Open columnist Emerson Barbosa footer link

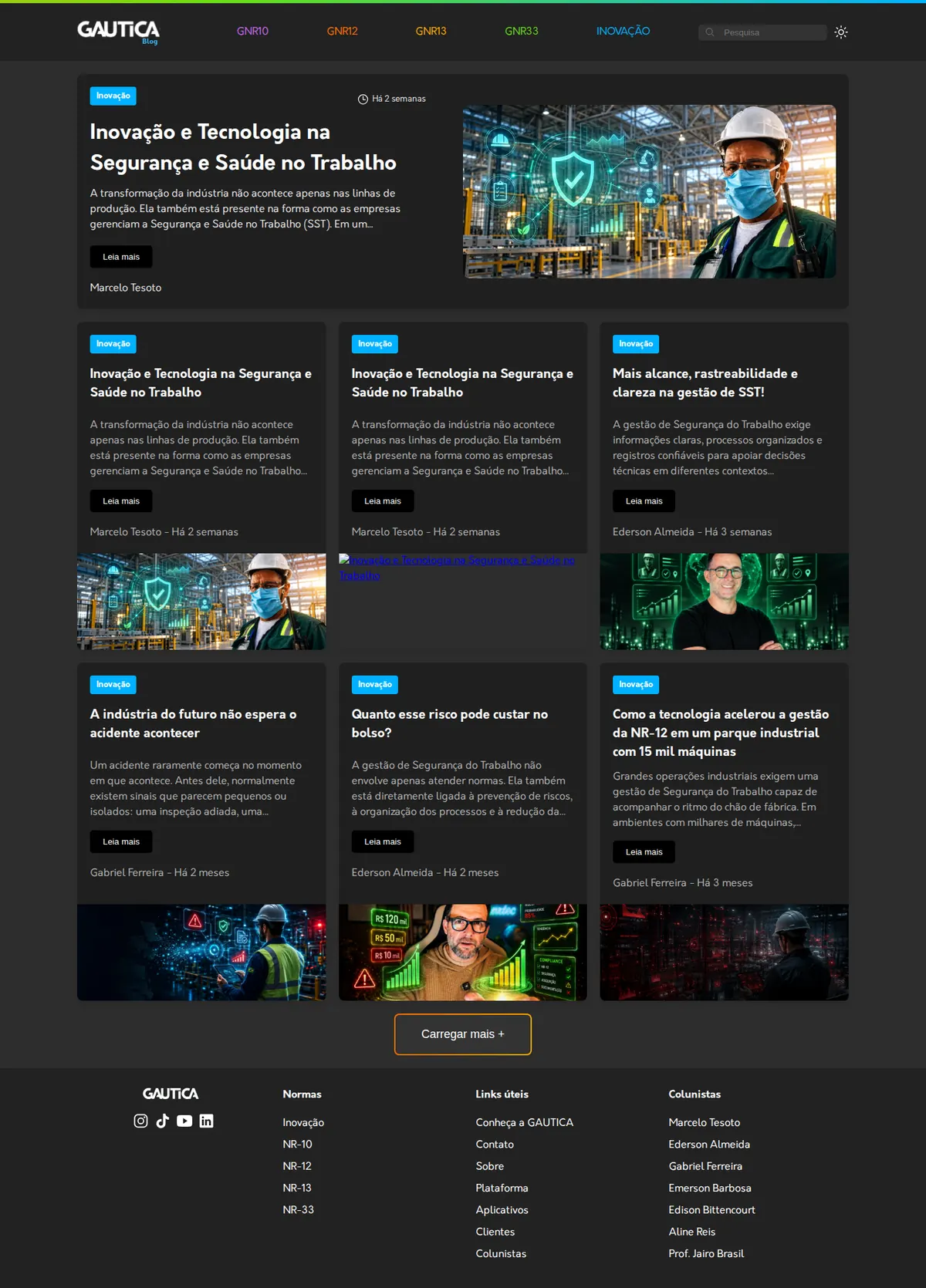710,1189
